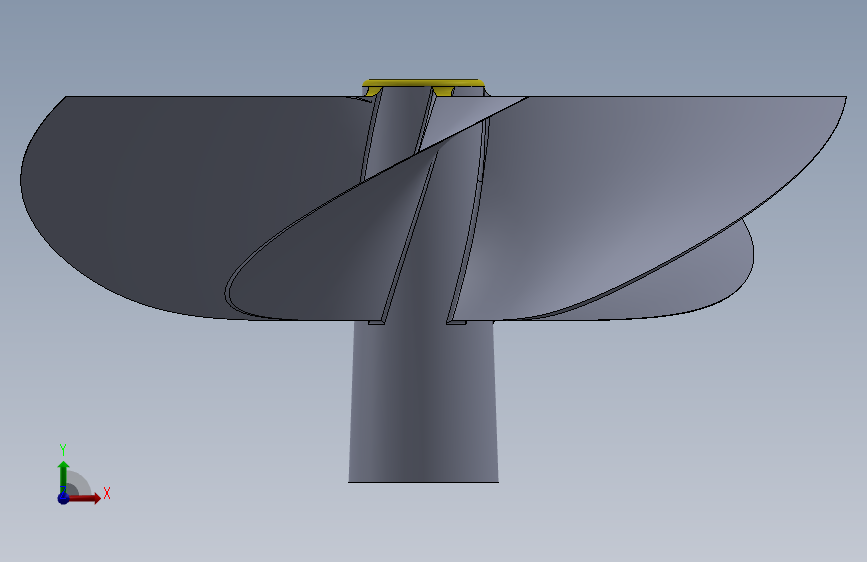
Task: Click the blue Z axis origin ball of the triad
Action: [63, 498]
